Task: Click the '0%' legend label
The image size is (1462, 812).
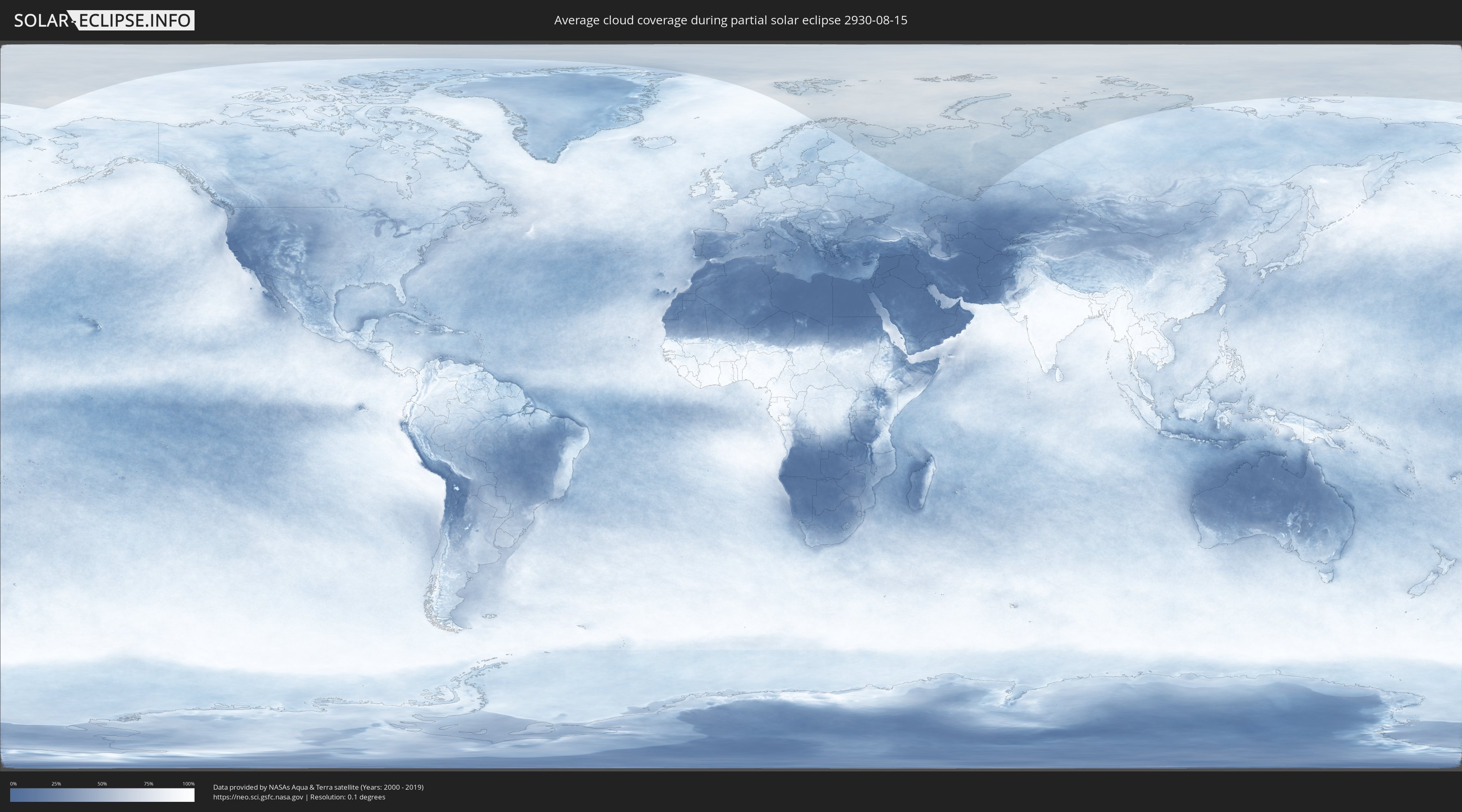Action: pos(14,784)
